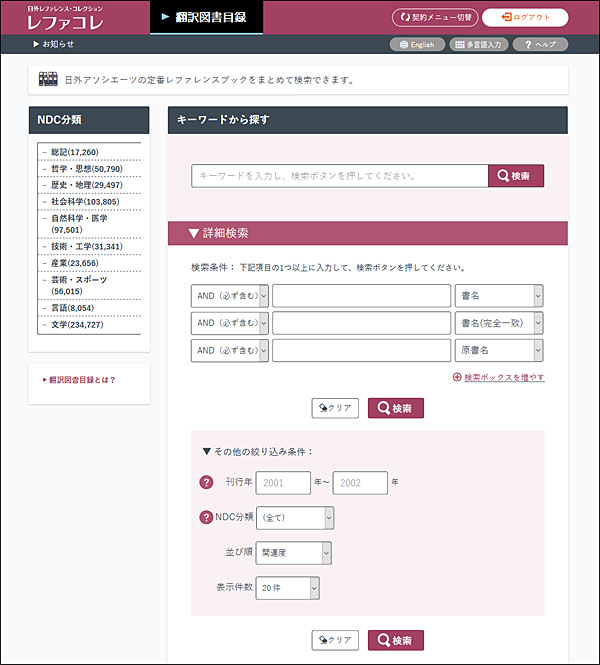Open the 翻訳図書目録とは？ link

[80, 380]
